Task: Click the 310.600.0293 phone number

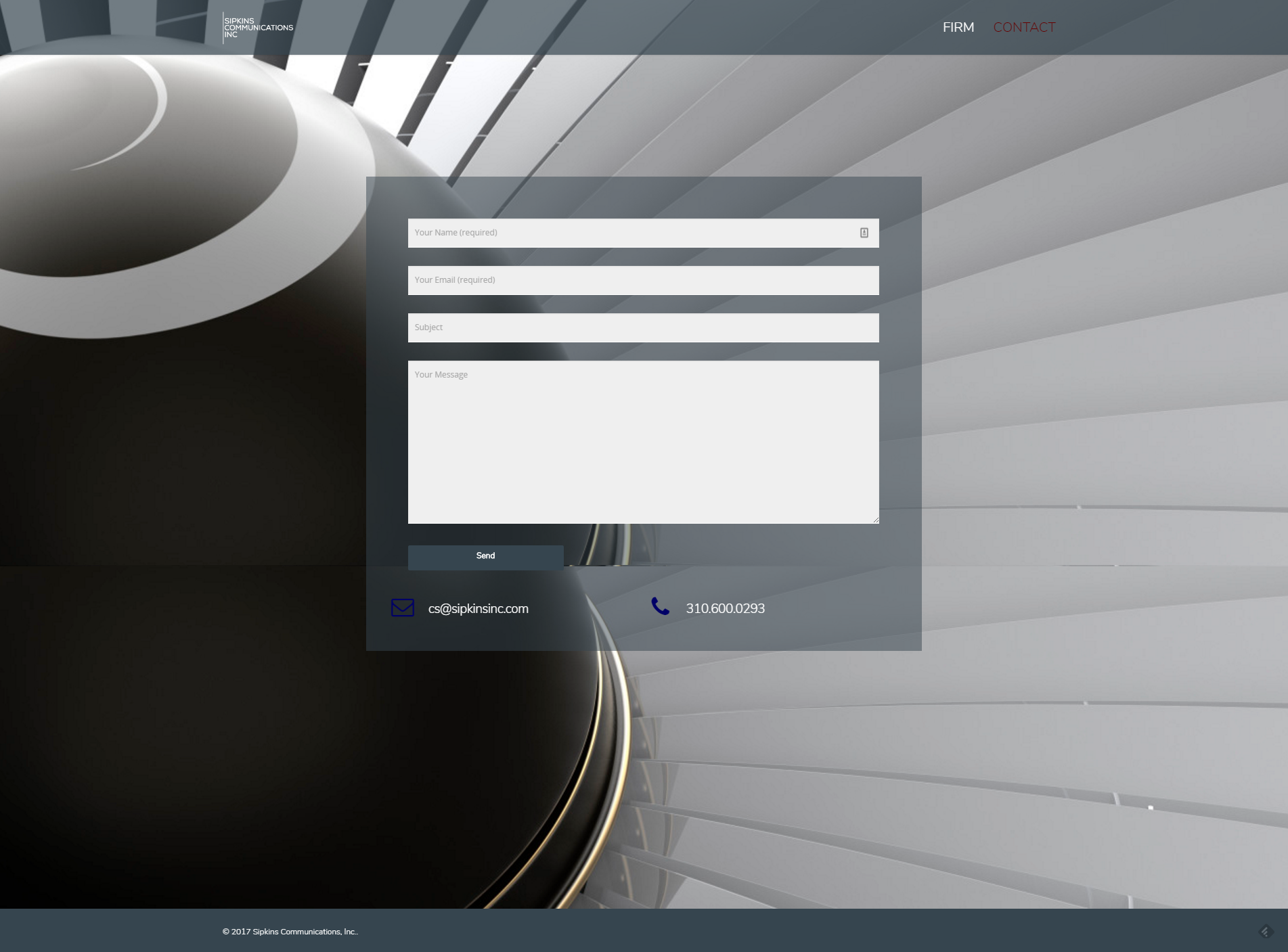Action: pyautogui.click(x=725, y=608)
